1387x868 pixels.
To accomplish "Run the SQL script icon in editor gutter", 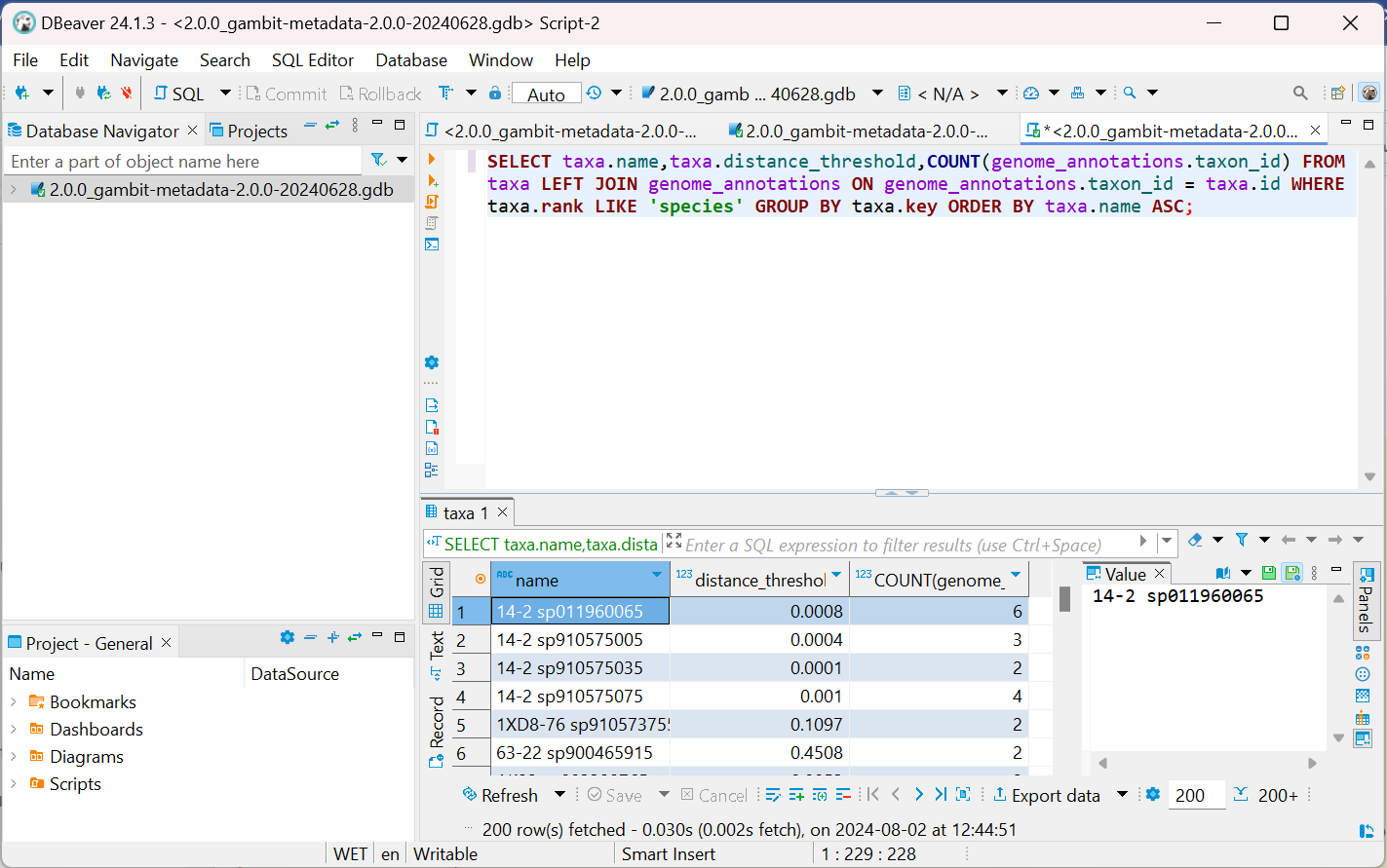I will click(432, 202).
